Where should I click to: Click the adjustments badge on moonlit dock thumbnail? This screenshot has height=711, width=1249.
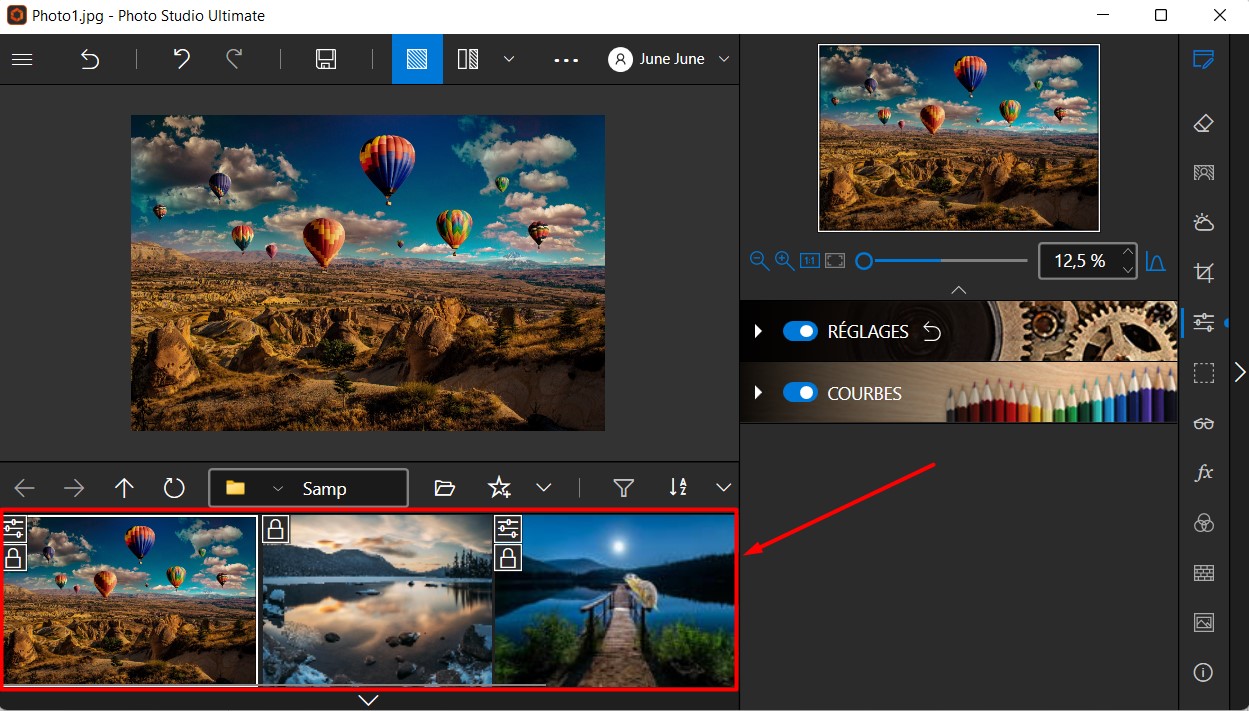[508, 528]
